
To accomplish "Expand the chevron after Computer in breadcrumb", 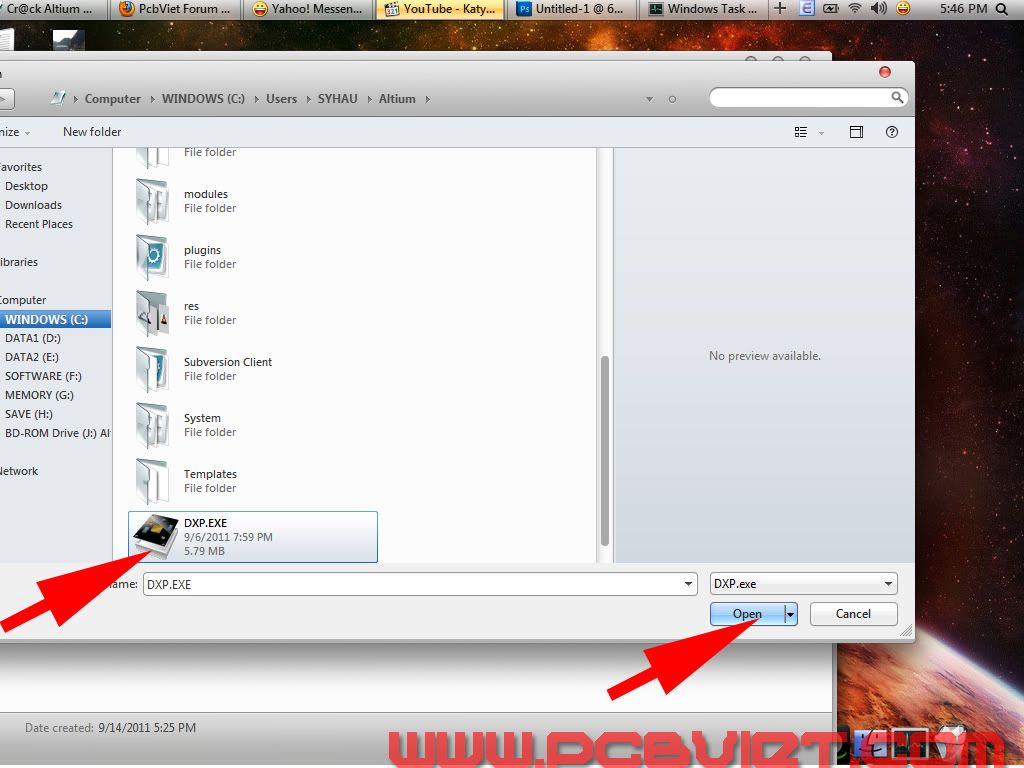I will click(x=152, y=99).
